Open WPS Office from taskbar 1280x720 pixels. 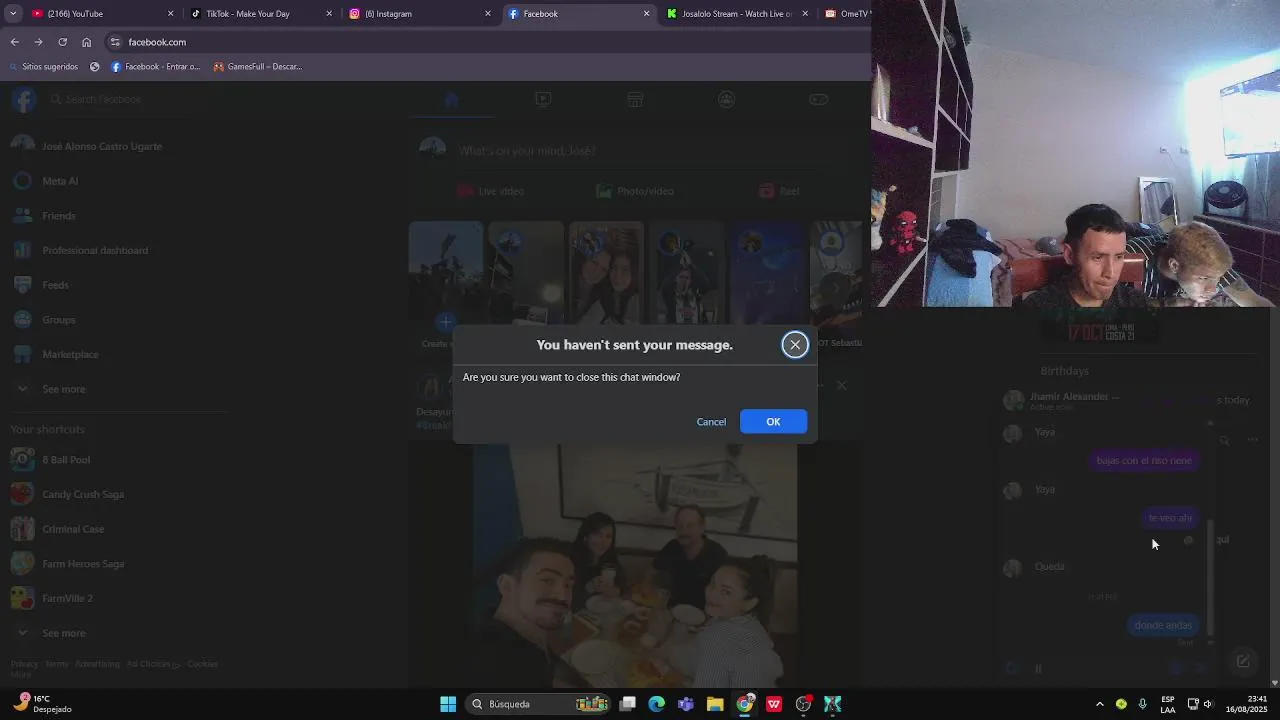pos(774,704)
